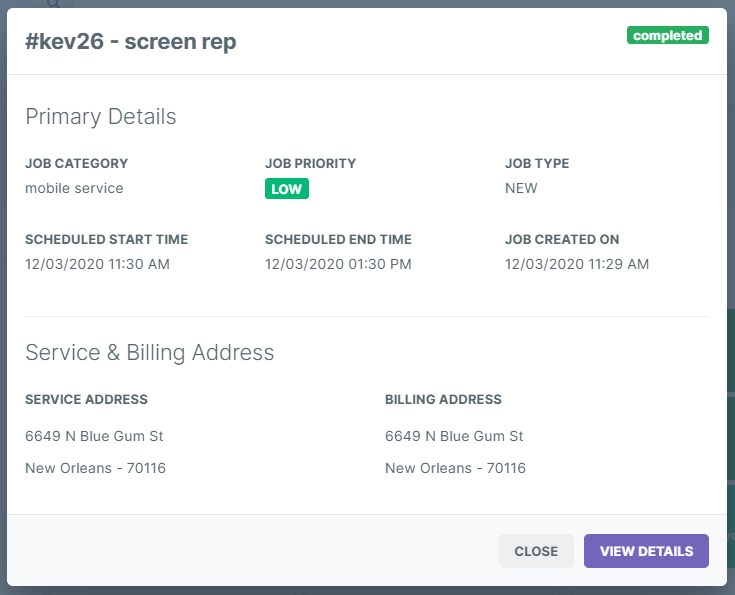Click New Orleans - 70116 under Billing Address
This screenshot has height=595, width=735.
455,468
